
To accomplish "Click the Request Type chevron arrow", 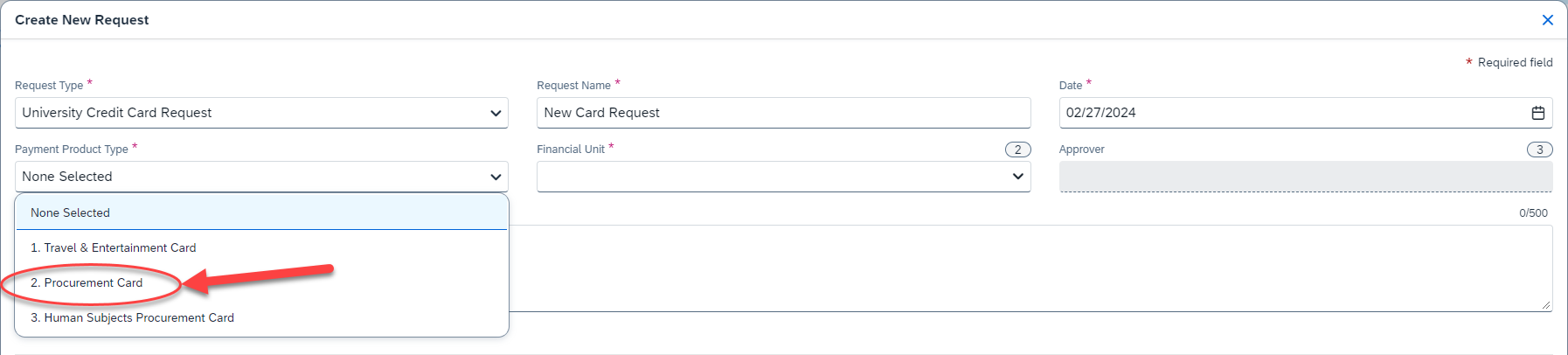I will pos(496,113).
